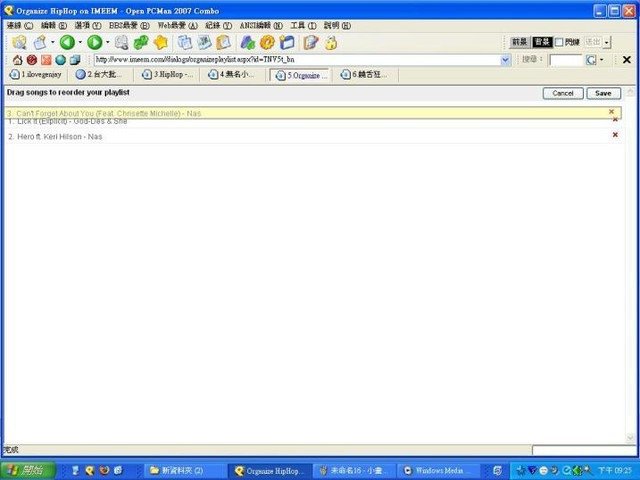Click the search text box
Image resolution: width=640 pixels, height=480 pixels.
567,60
